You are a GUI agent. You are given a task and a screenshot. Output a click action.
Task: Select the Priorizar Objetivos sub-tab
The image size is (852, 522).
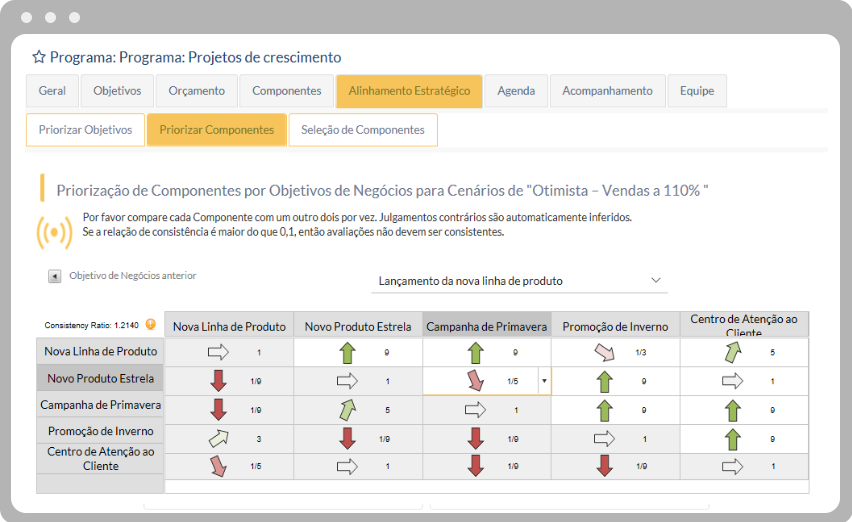tap(85, 130)
